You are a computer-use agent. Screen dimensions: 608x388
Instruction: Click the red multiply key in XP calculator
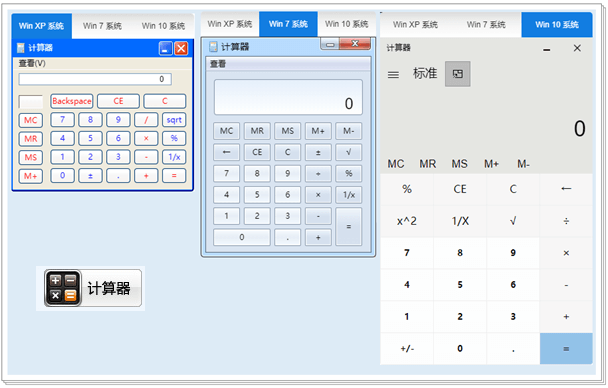click(146, 138)
